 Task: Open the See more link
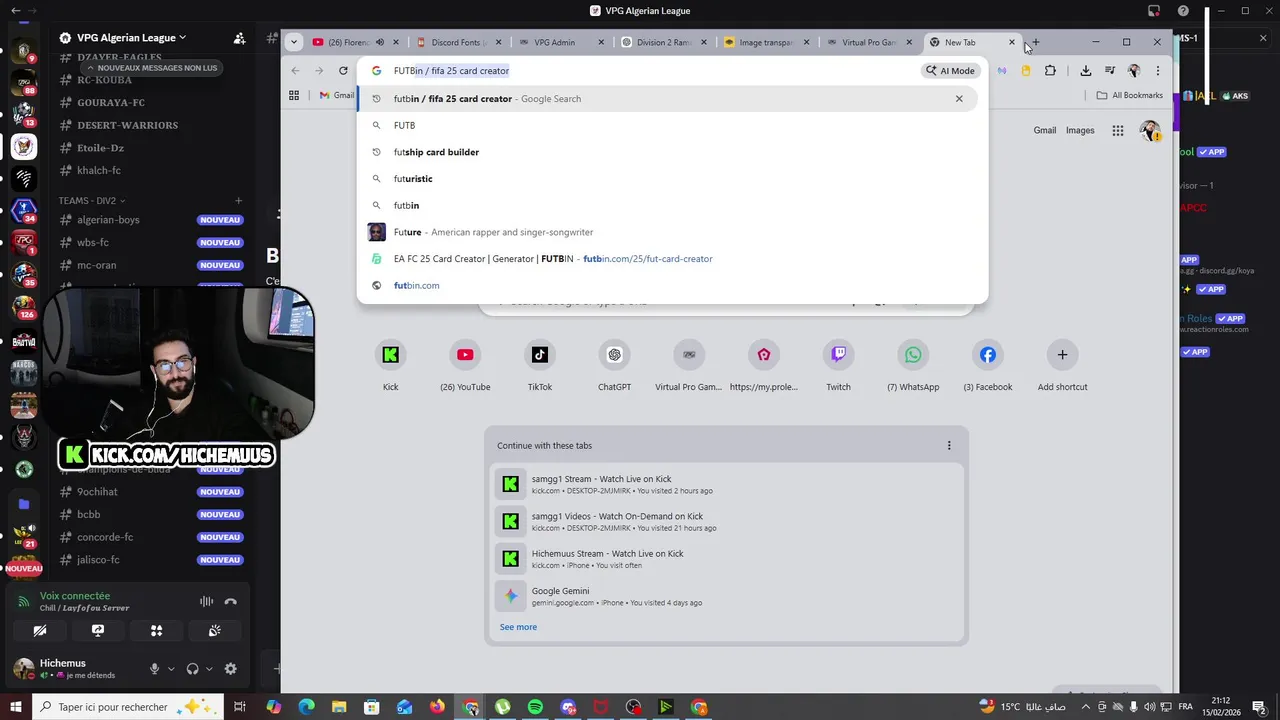(x=518, y=627)
